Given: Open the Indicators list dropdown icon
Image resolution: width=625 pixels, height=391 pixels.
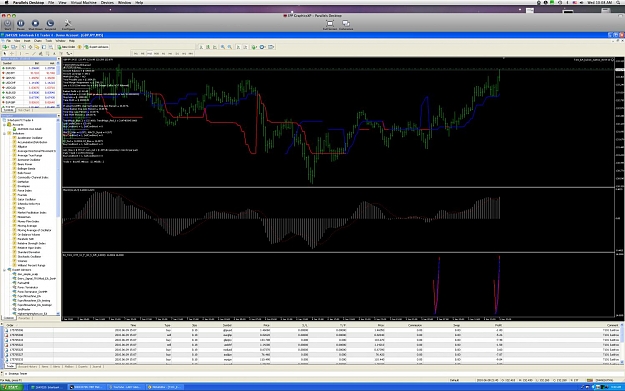Looking at the screenshot, I should click(x=254, y=47).
